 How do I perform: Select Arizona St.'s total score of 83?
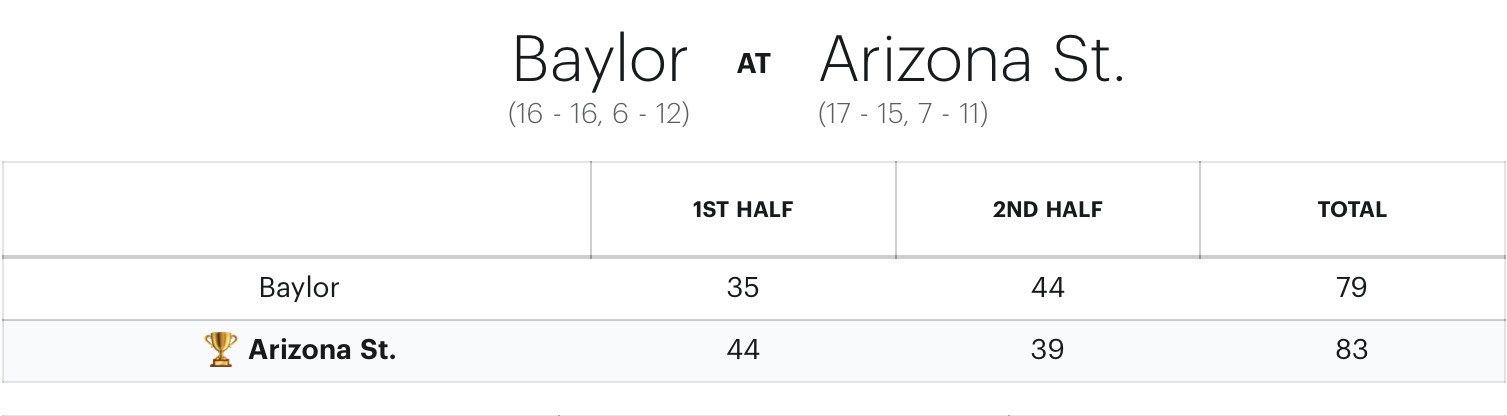click(x=1352, y=350)
